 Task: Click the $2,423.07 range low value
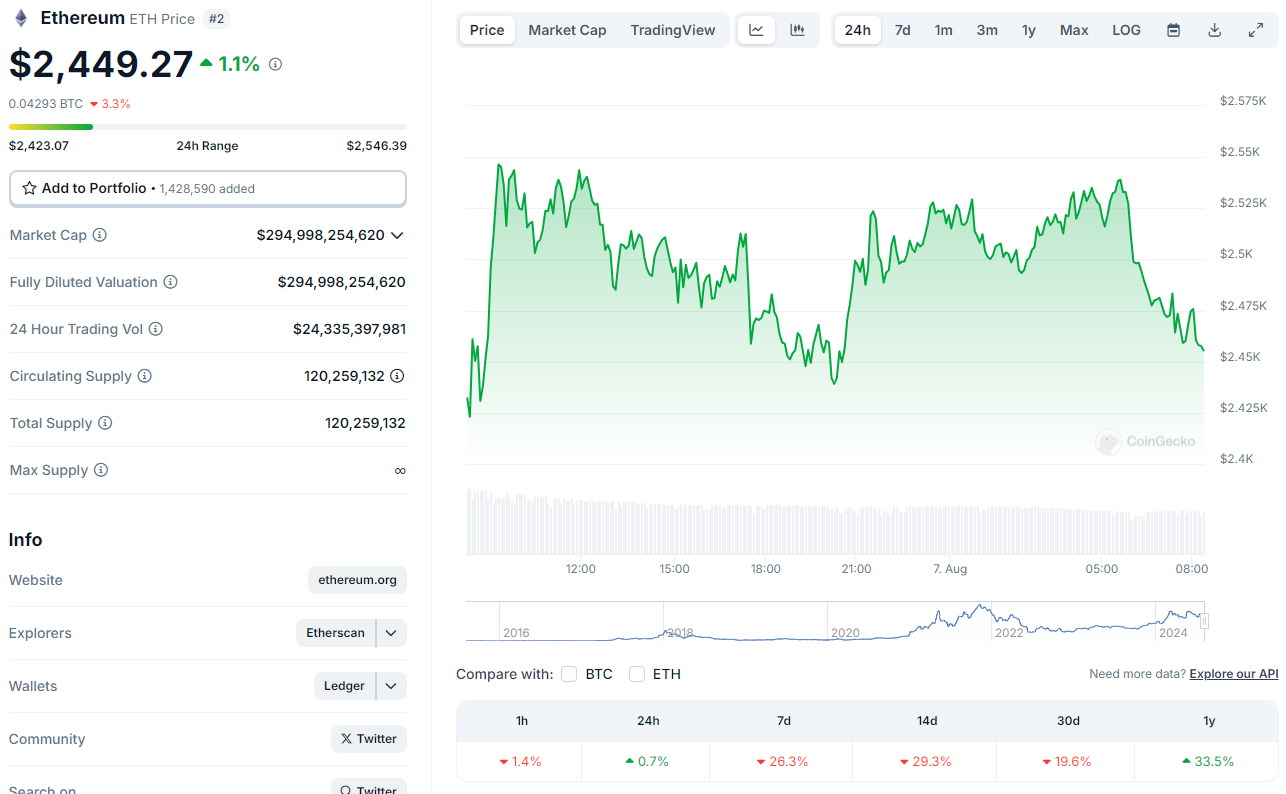[39, 145]
